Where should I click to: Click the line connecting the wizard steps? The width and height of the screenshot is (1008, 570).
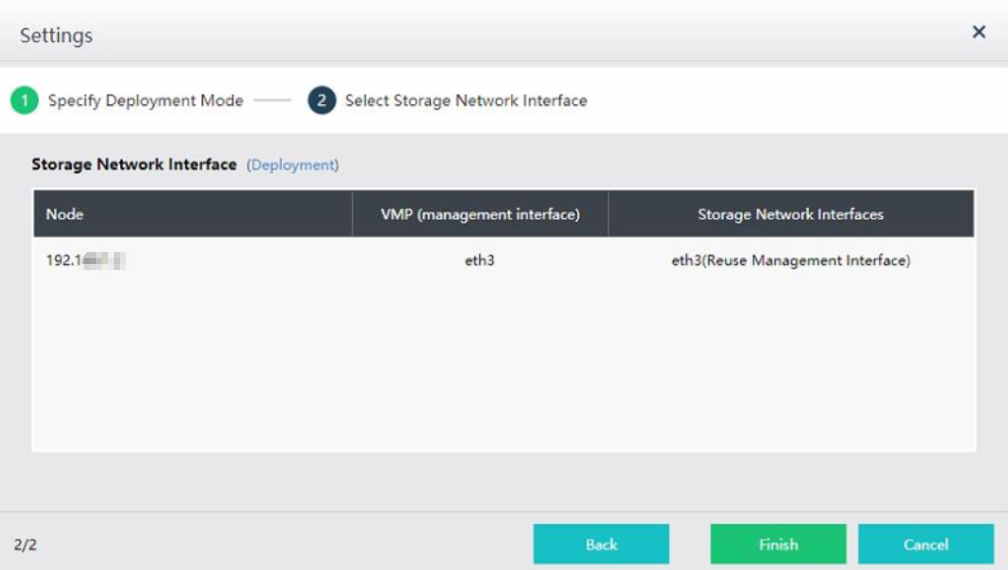coord(272,101)
